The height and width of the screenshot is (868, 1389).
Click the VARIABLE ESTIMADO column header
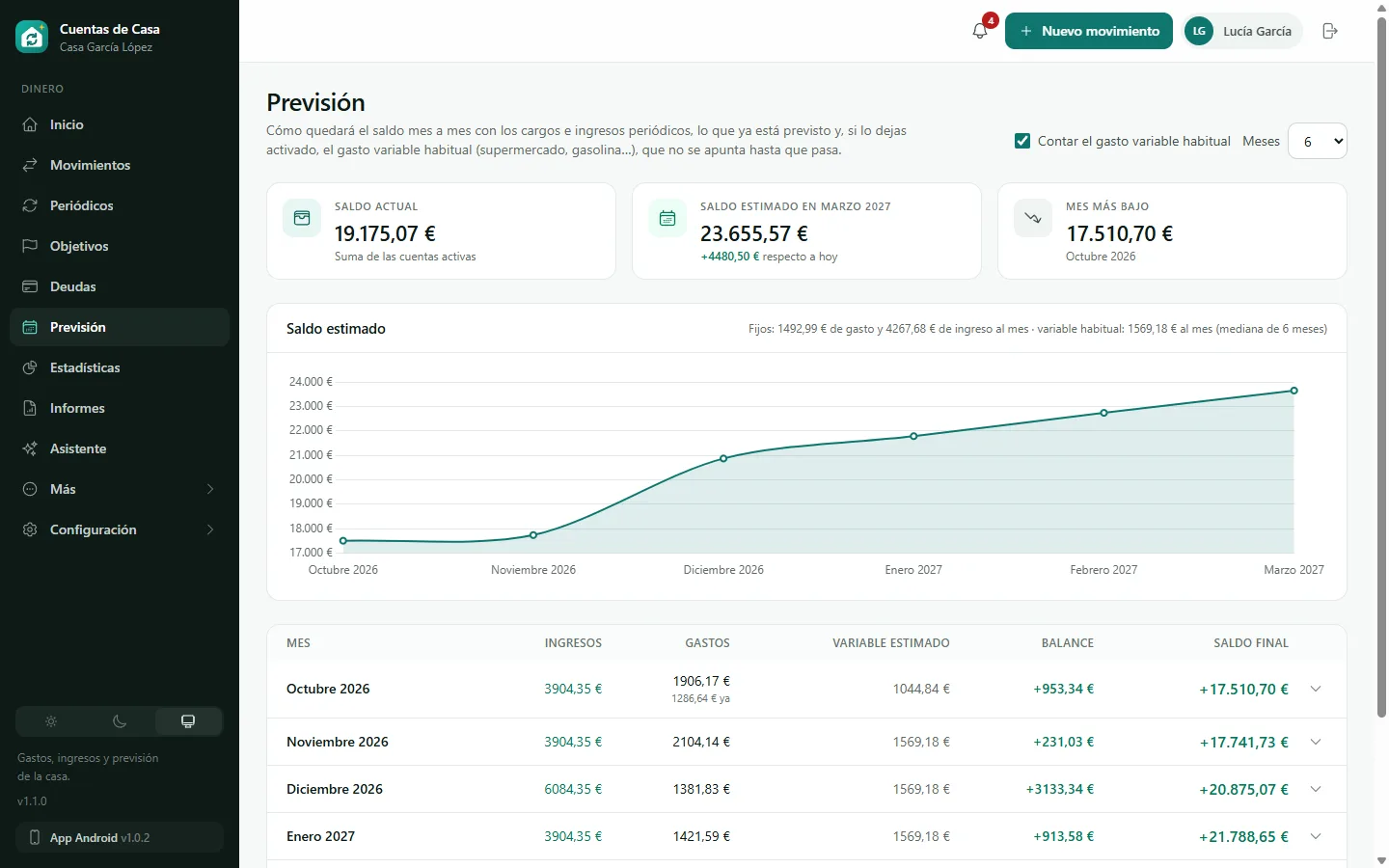891,642
